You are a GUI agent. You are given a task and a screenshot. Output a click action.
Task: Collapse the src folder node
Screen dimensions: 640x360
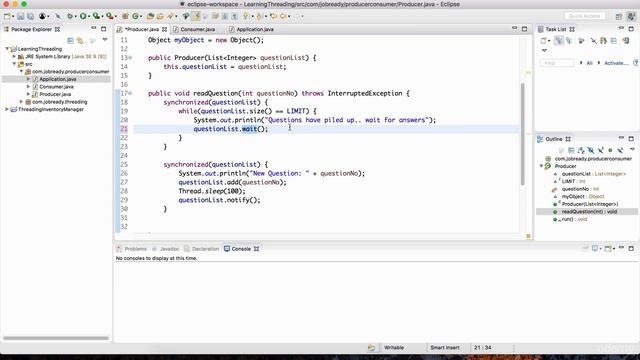pos(14,64)
